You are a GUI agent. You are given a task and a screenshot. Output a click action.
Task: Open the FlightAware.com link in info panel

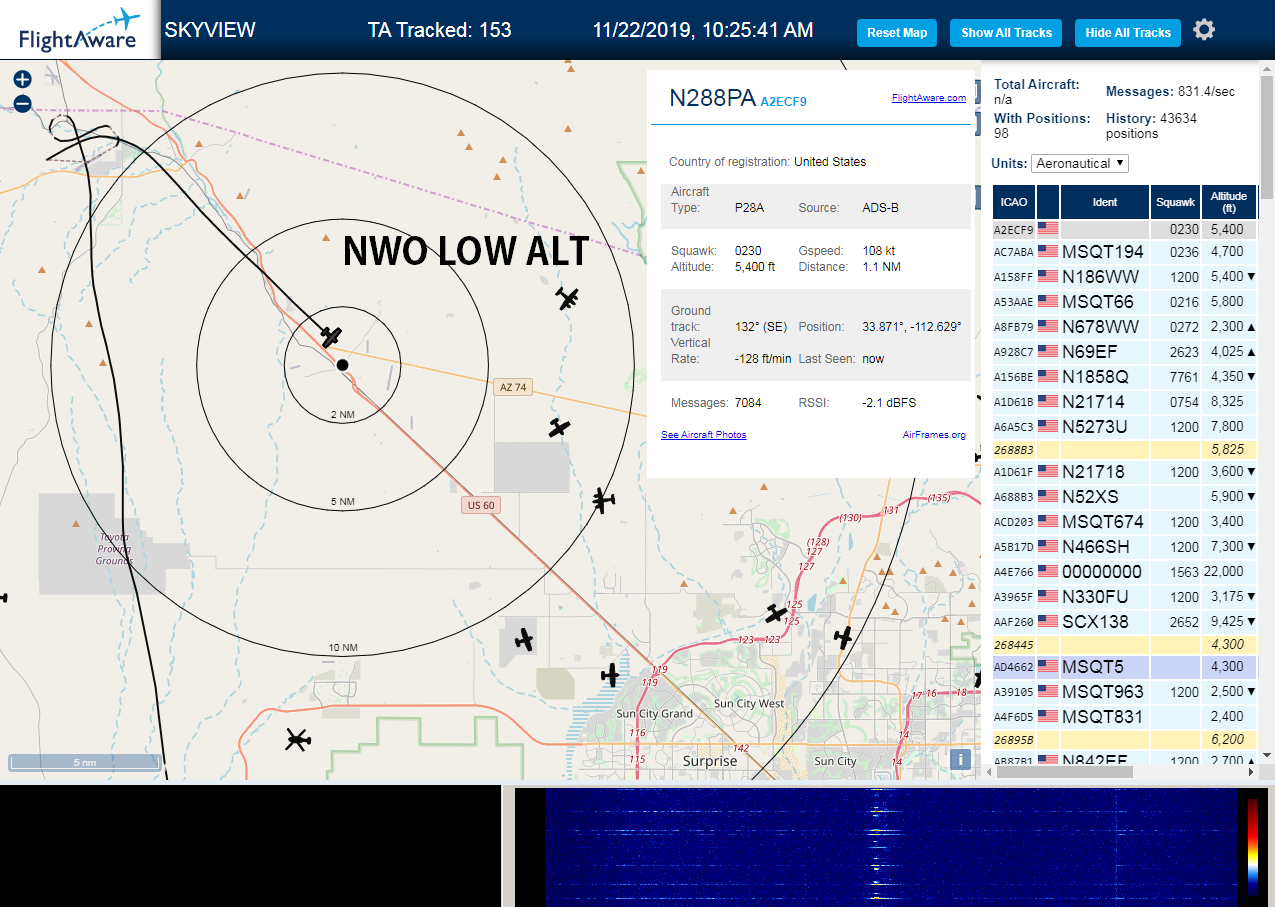929,98
